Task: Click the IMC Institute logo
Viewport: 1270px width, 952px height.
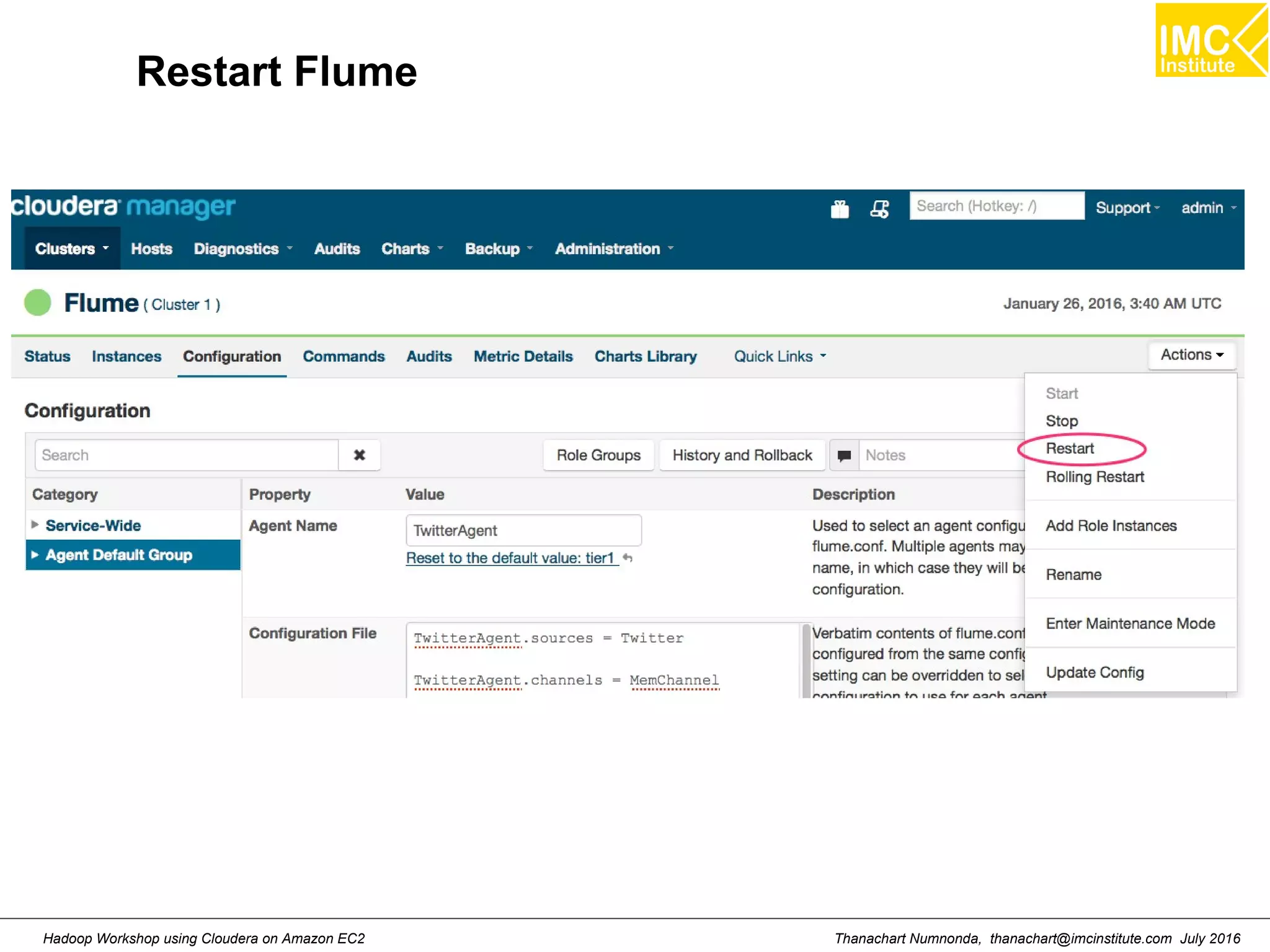Action: coord(1211,40)
